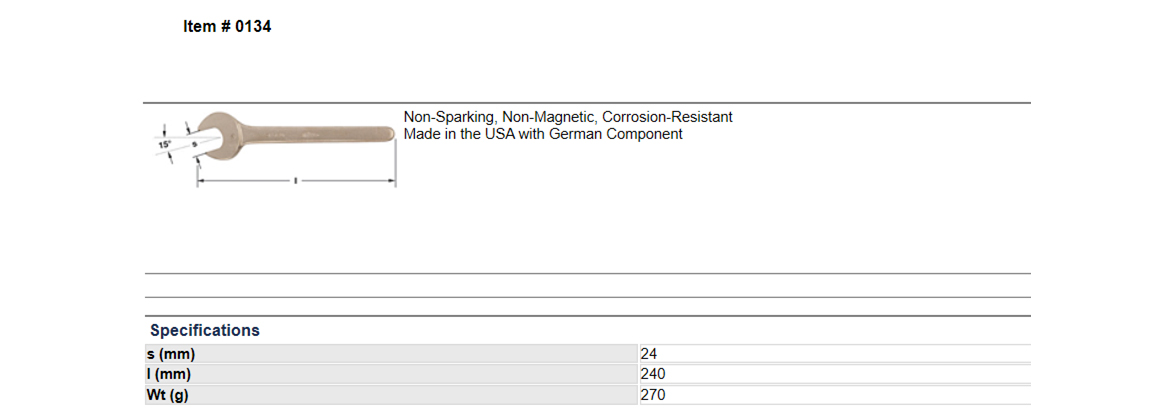1157x416 pixels.
Task: Click the 's' jaw-opening dimension label
Action: point(194,145)
